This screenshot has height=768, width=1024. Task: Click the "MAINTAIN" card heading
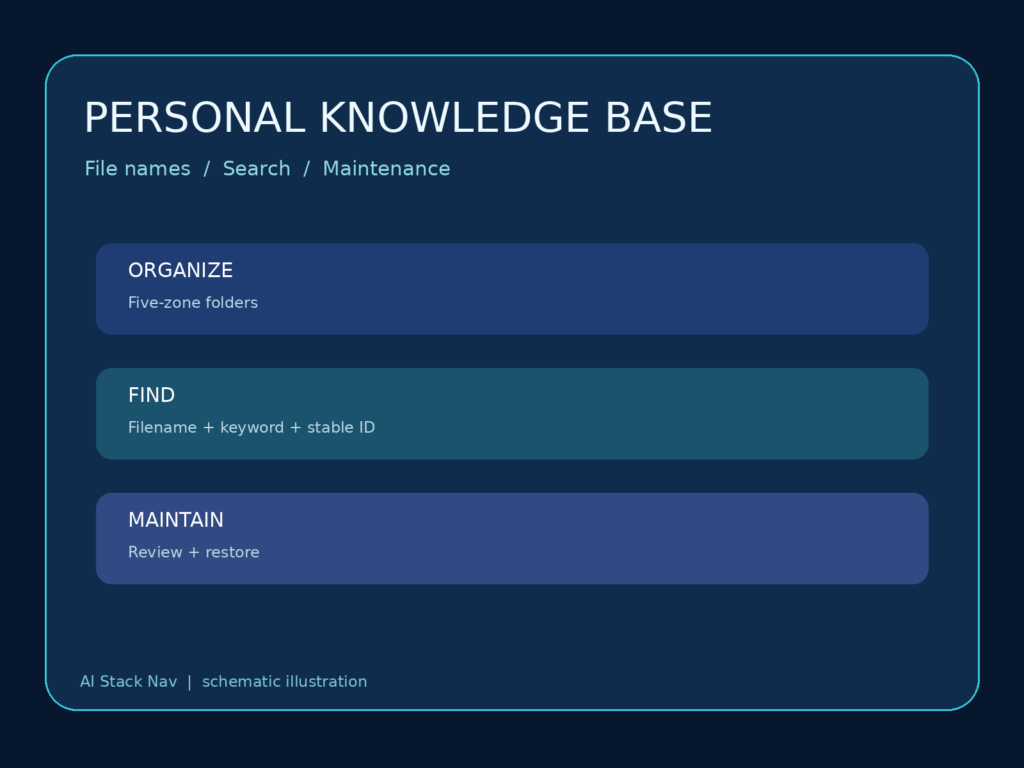coord(176,520)
